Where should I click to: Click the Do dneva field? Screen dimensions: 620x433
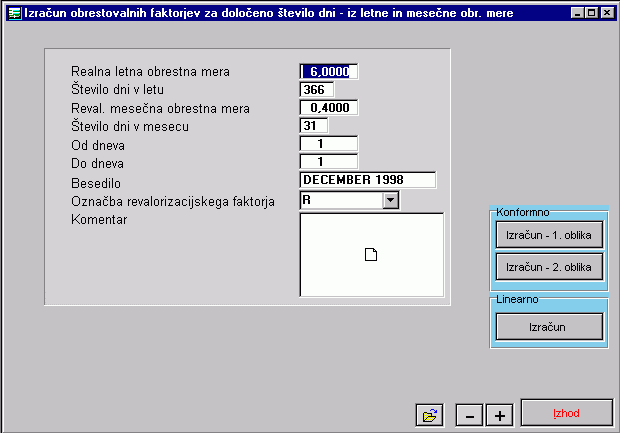[329, 162]
